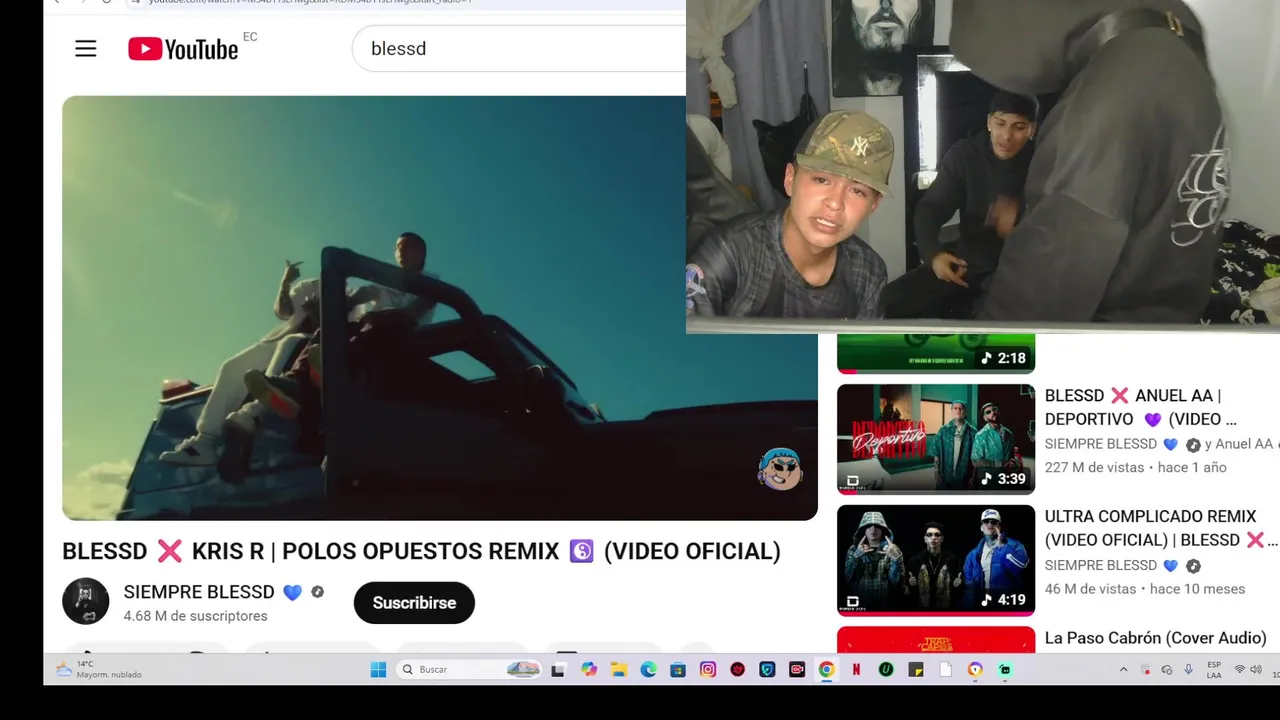Click the main video player showing the truck
The height and width of the screenshot is (720, 1280).
click(x=440, y=308)
